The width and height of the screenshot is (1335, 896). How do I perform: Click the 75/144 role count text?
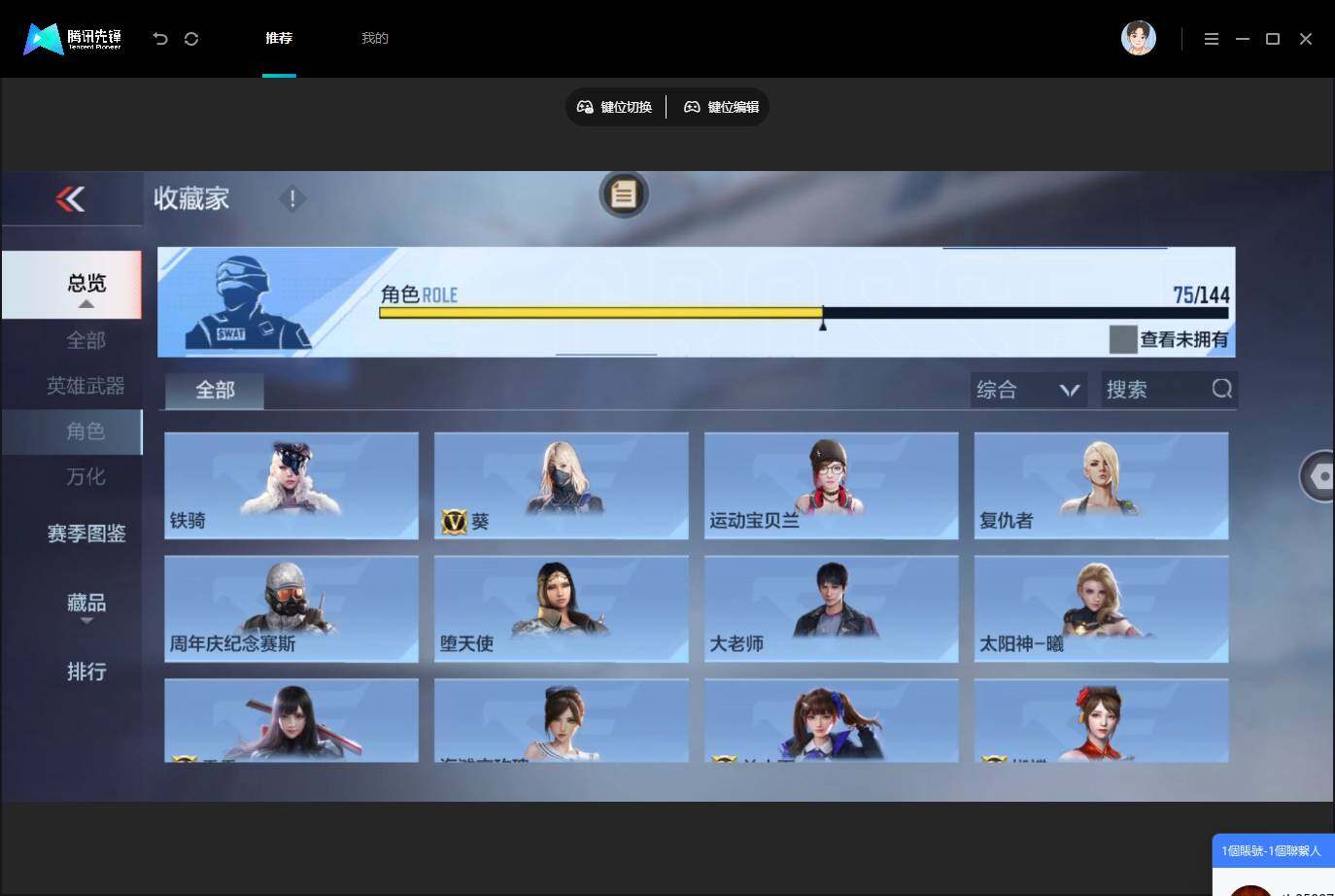point(1201,294)
